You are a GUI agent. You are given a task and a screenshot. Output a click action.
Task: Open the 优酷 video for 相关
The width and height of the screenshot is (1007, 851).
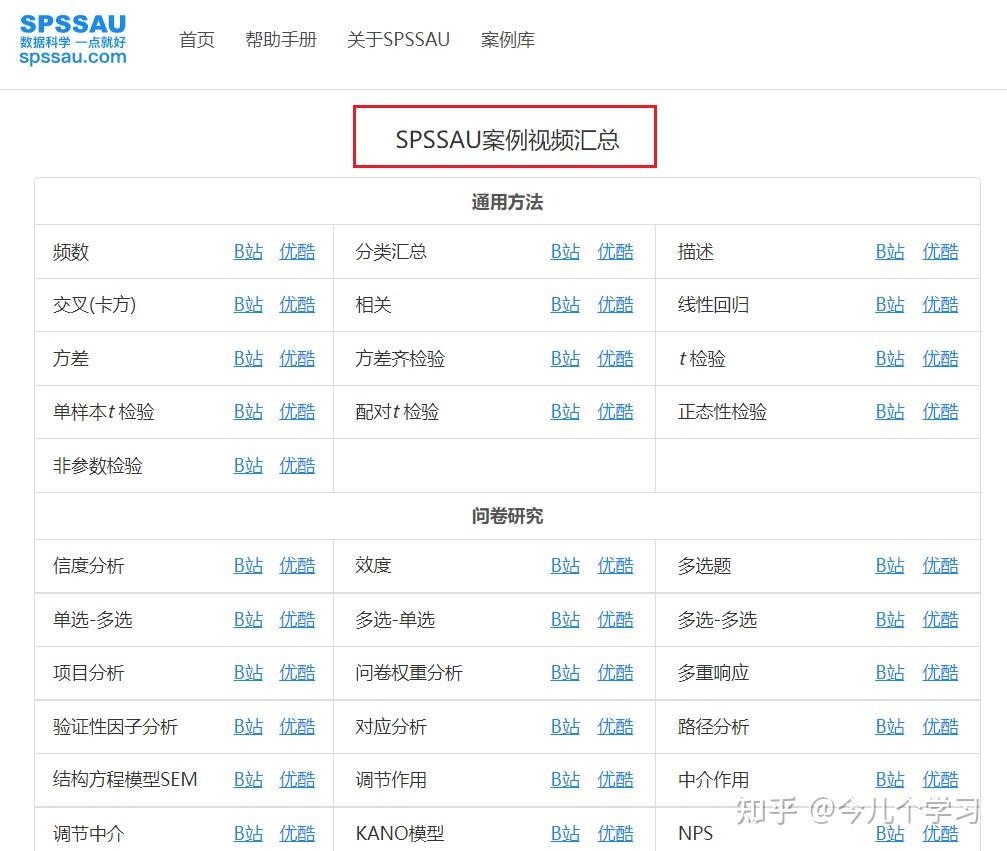click(615, 305)
